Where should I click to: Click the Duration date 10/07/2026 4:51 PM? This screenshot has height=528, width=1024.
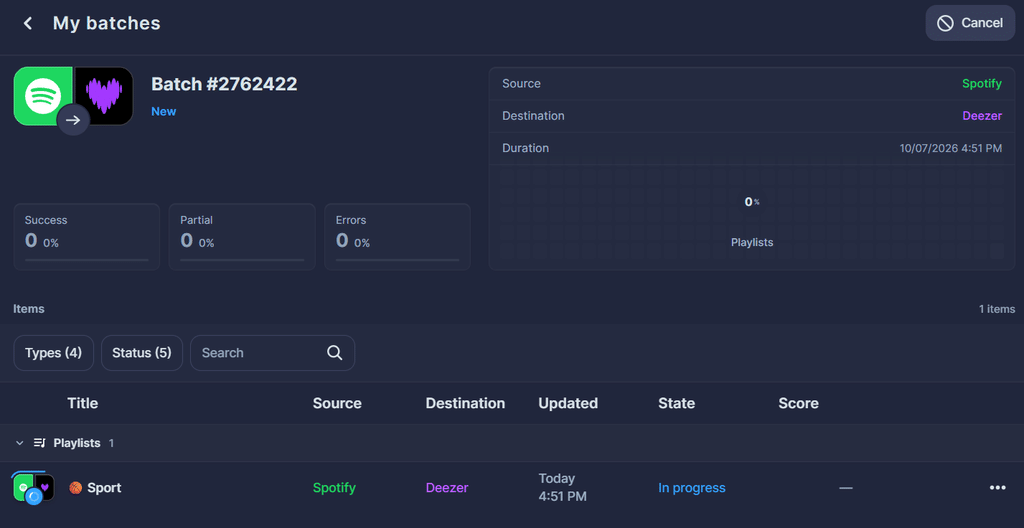tap(951, 148)
